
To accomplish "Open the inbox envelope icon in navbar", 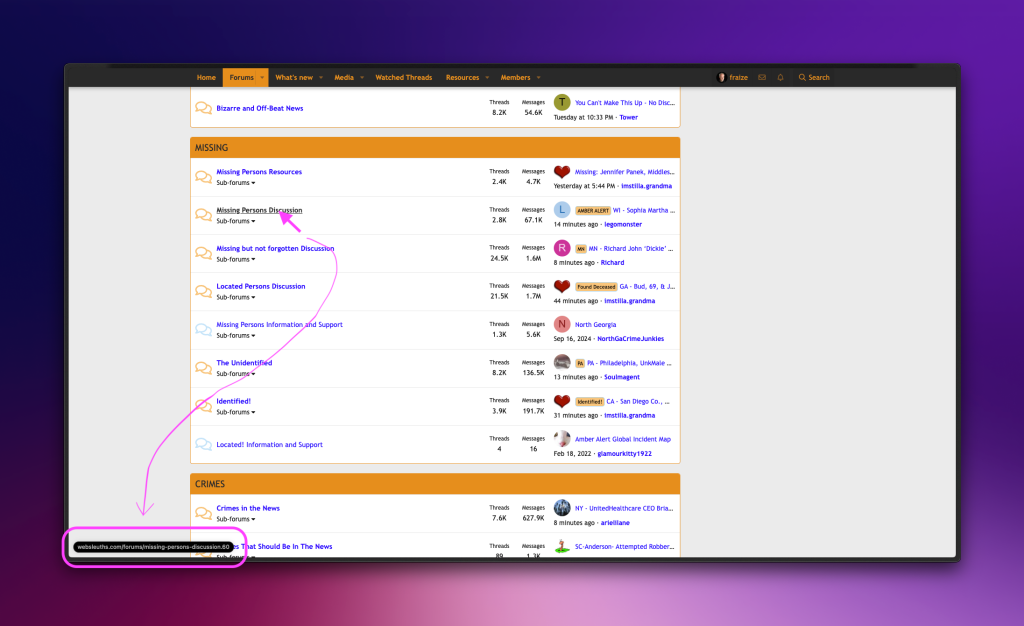I will 762,77.
